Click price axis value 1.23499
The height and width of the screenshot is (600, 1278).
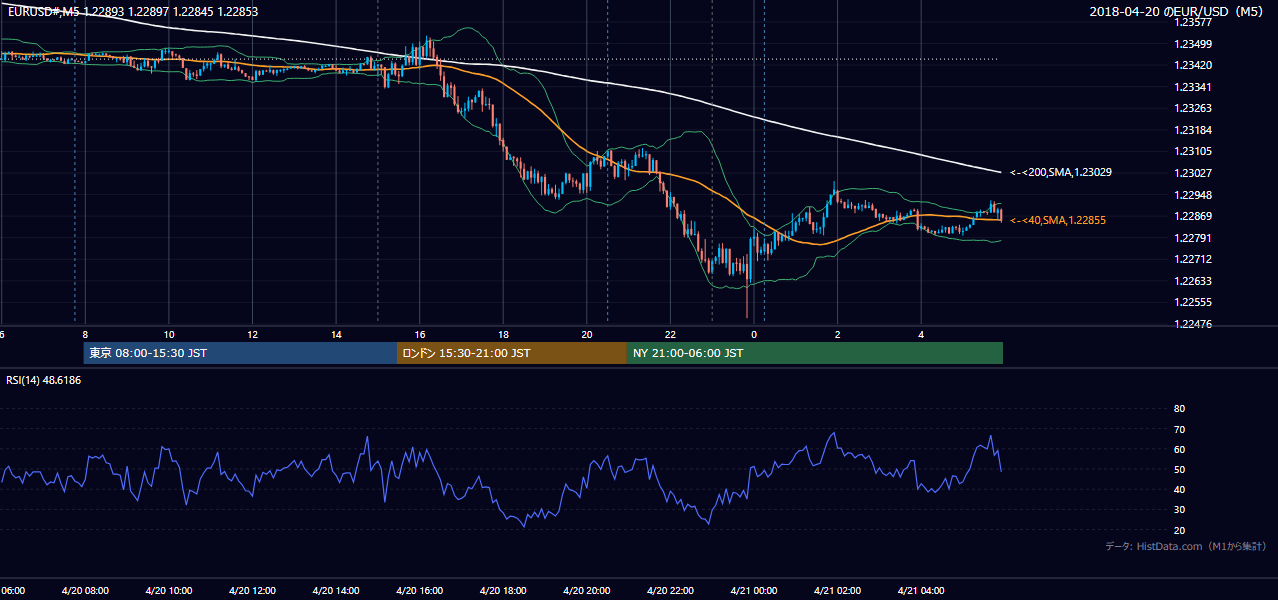point(1194,44)
